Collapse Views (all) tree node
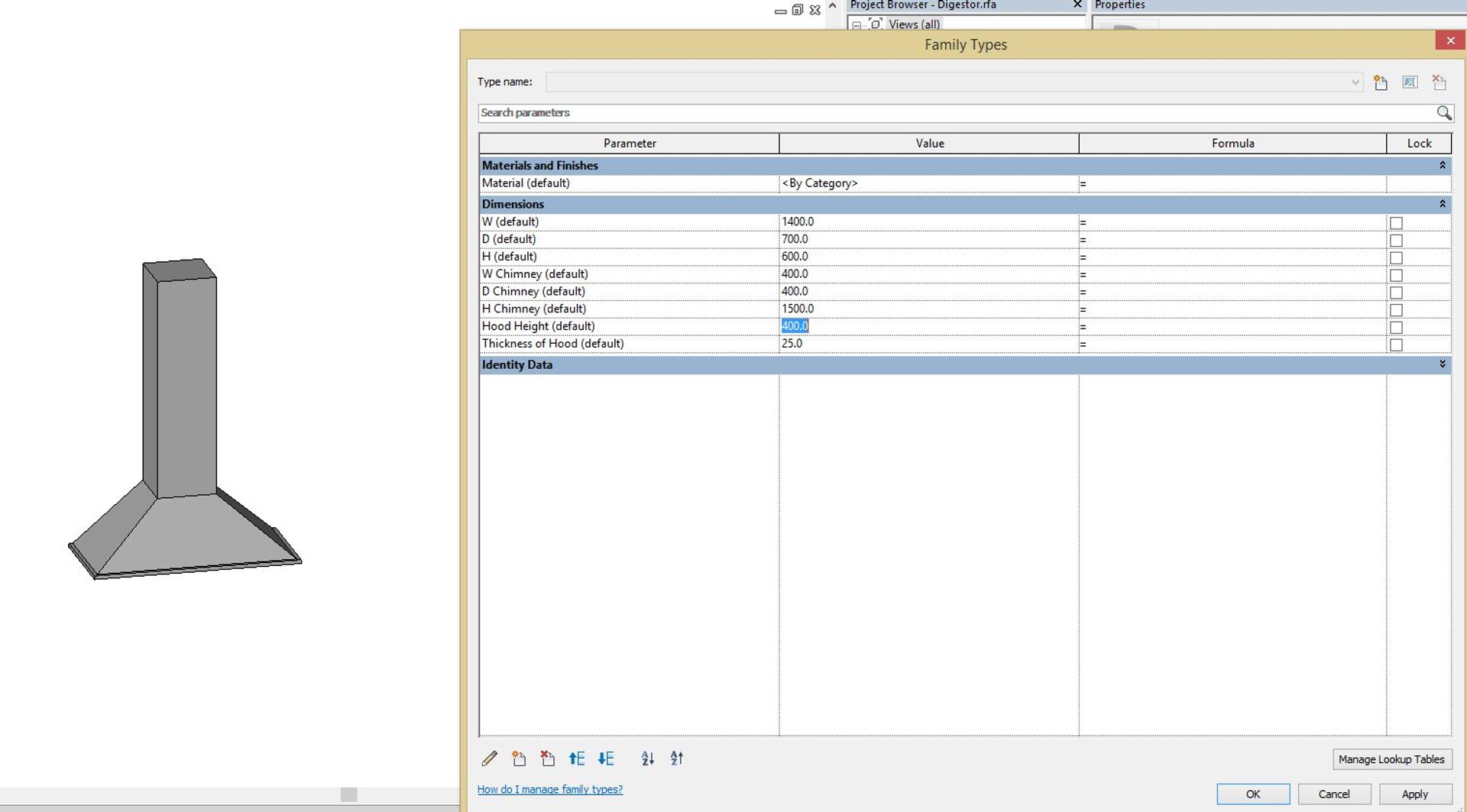1467x812 pixels. [x=857, y=25]
